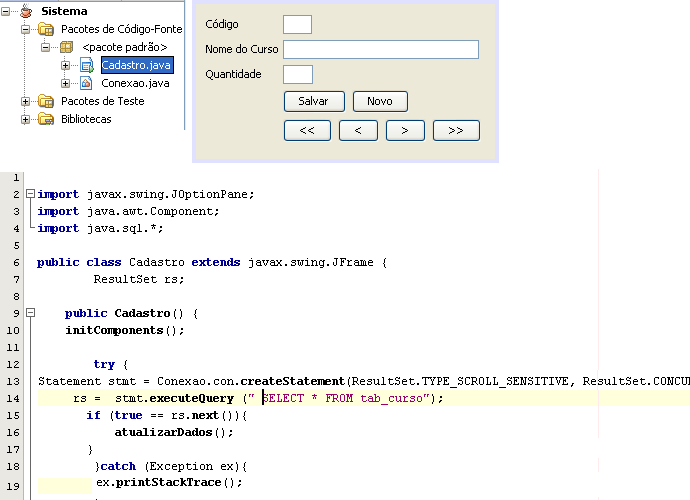This screenshot has height=500, width=690.
Task: Click 'atualizarDados();' on line 16
Action: 174,432
